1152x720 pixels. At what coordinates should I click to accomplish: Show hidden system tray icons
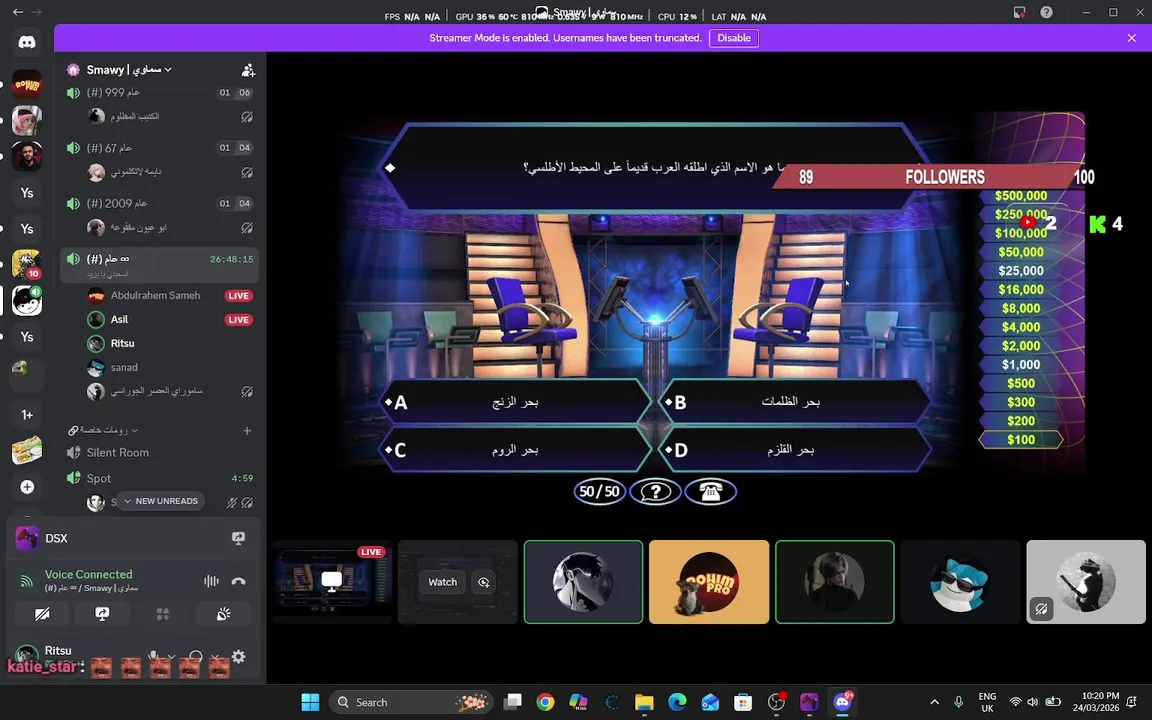point(935,702)
